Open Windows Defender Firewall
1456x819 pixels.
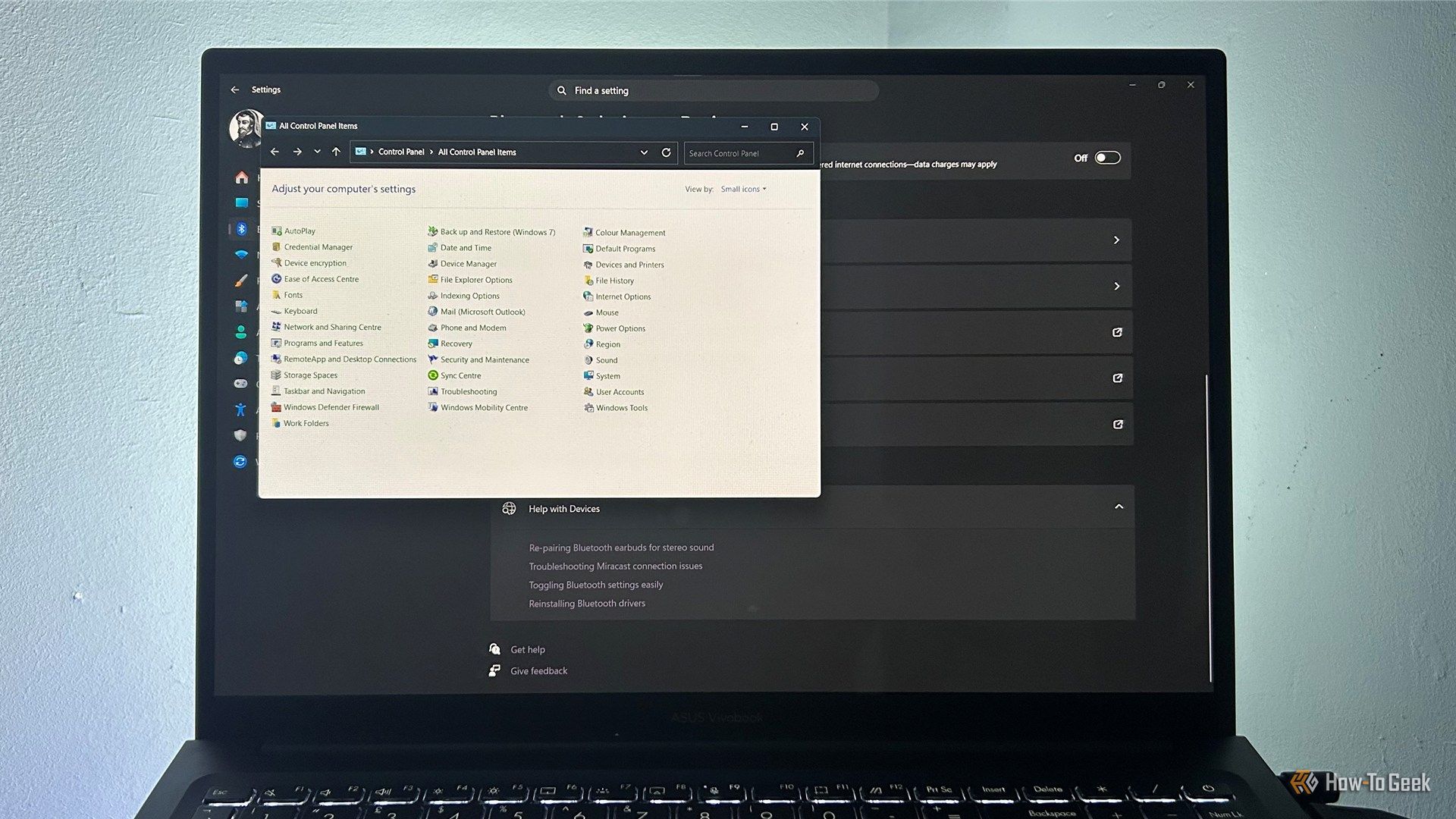pyautogui.click(x=325, y=407)
